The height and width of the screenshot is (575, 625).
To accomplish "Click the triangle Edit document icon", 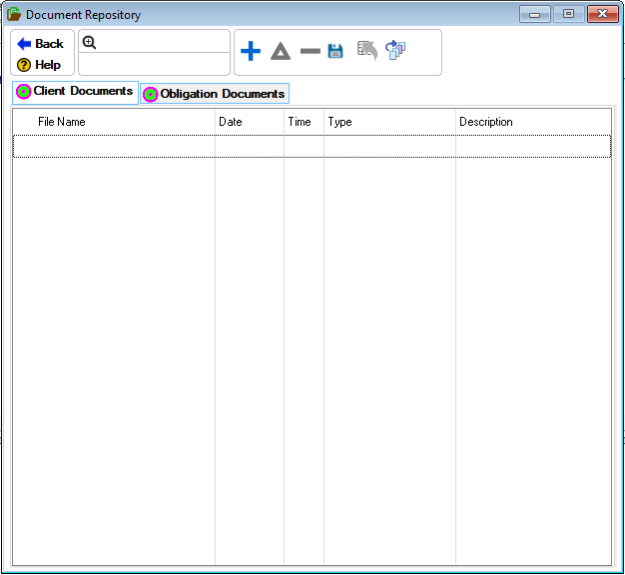I will (280, 51).
